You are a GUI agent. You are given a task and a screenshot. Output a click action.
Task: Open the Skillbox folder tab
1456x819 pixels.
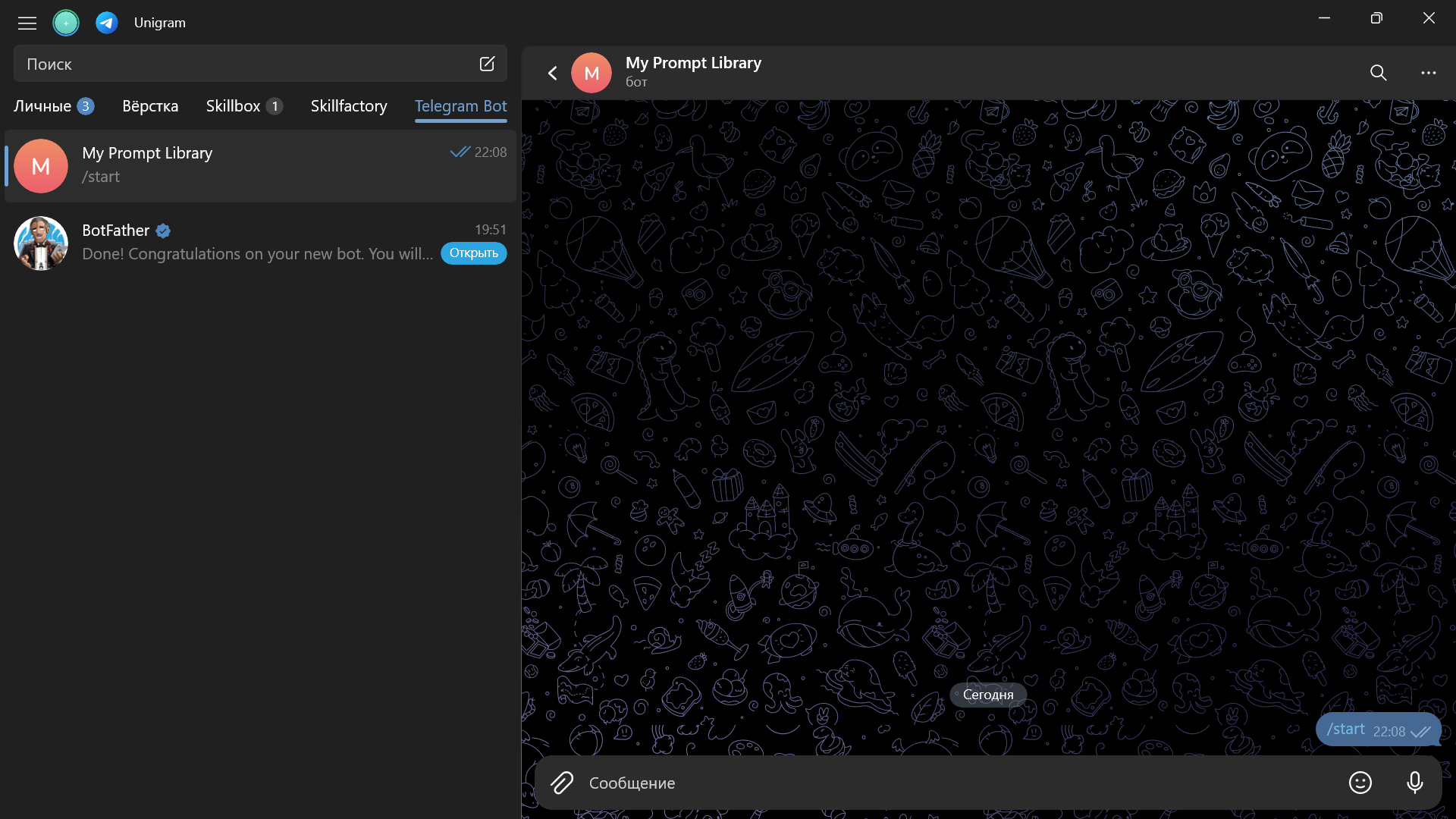click(x=234, y=106)
